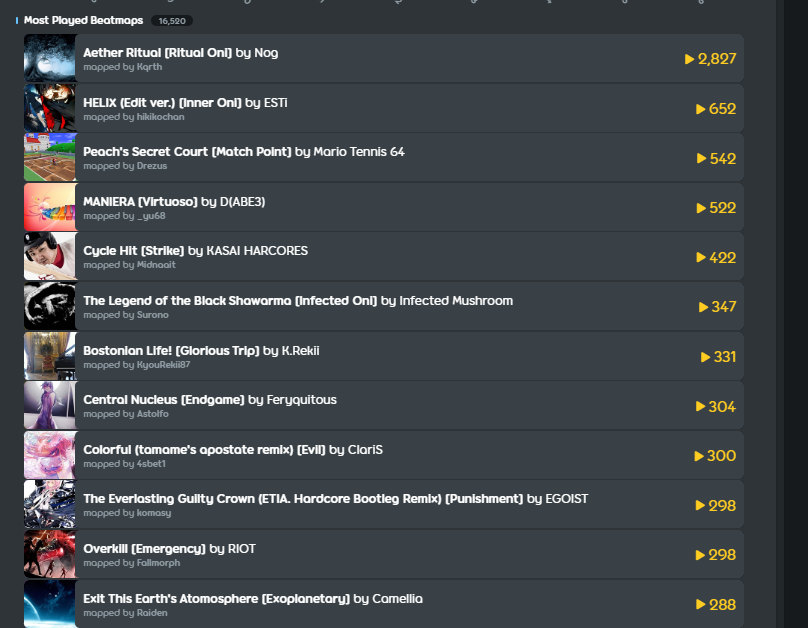This screenshot has width=808, height=628.
Task: Click the Exit This Earth's Atomosphere thumbnail
Action: [x=50, y=604]
